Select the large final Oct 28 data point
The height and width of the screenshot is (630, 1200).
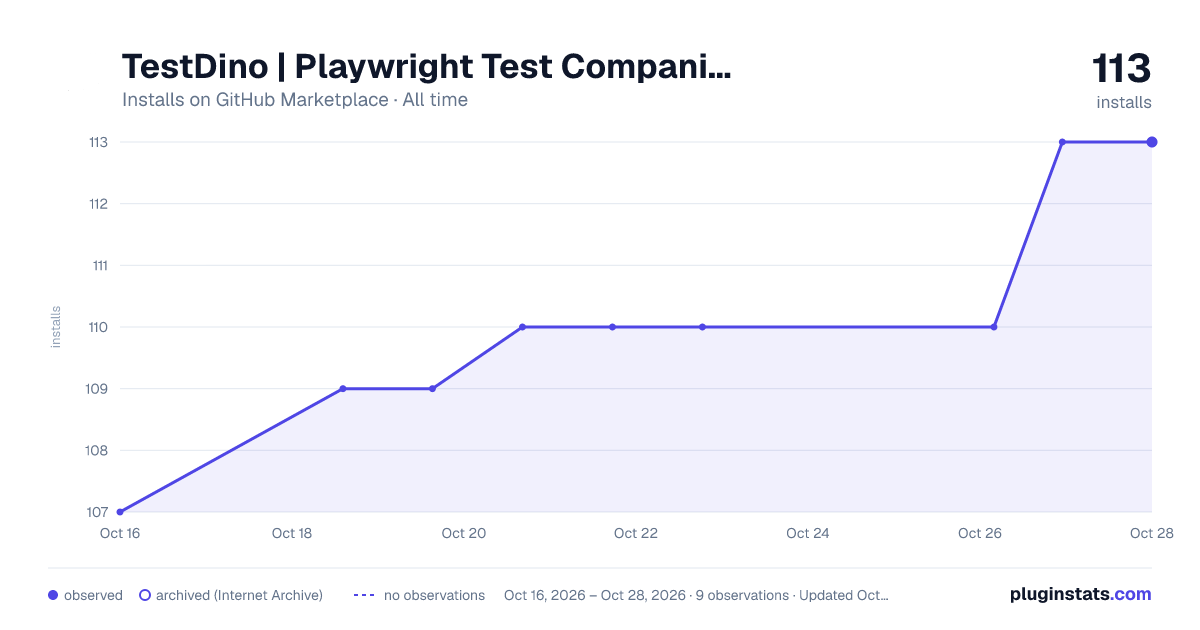[1152, 142]
